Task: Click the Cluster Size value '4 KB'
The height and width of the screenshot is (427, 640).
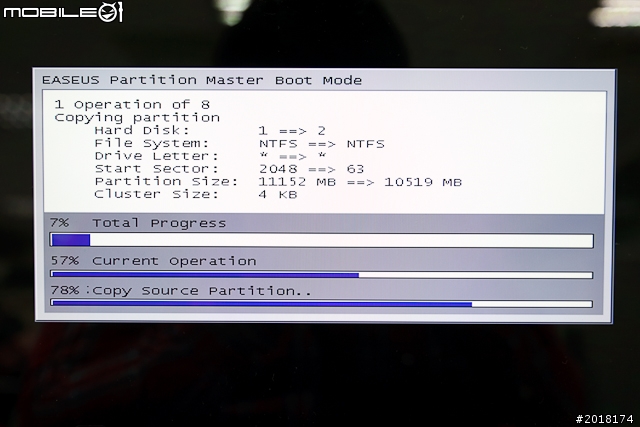Action: coord(278,194)
